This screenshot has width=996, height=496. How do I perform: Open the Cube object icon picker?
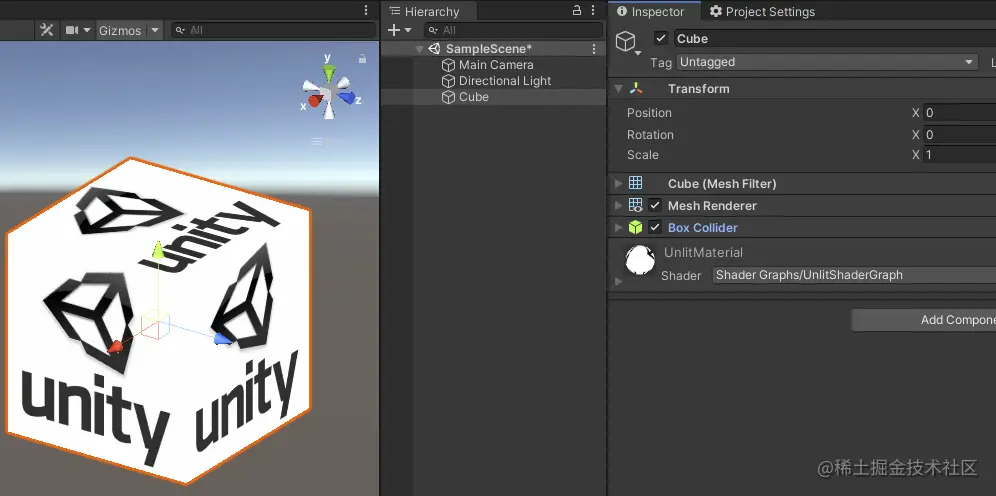(628, 43)
